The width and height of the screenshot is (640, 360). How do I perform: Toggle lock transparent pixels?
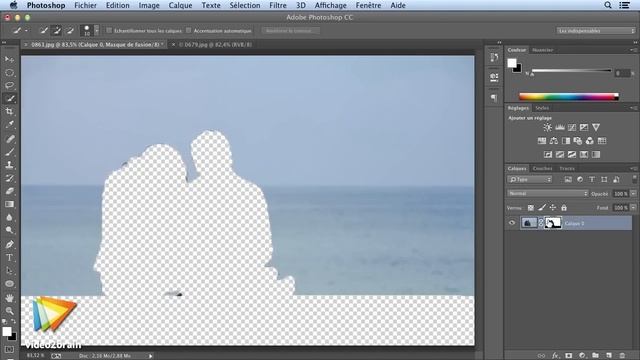tap(531, 208)
